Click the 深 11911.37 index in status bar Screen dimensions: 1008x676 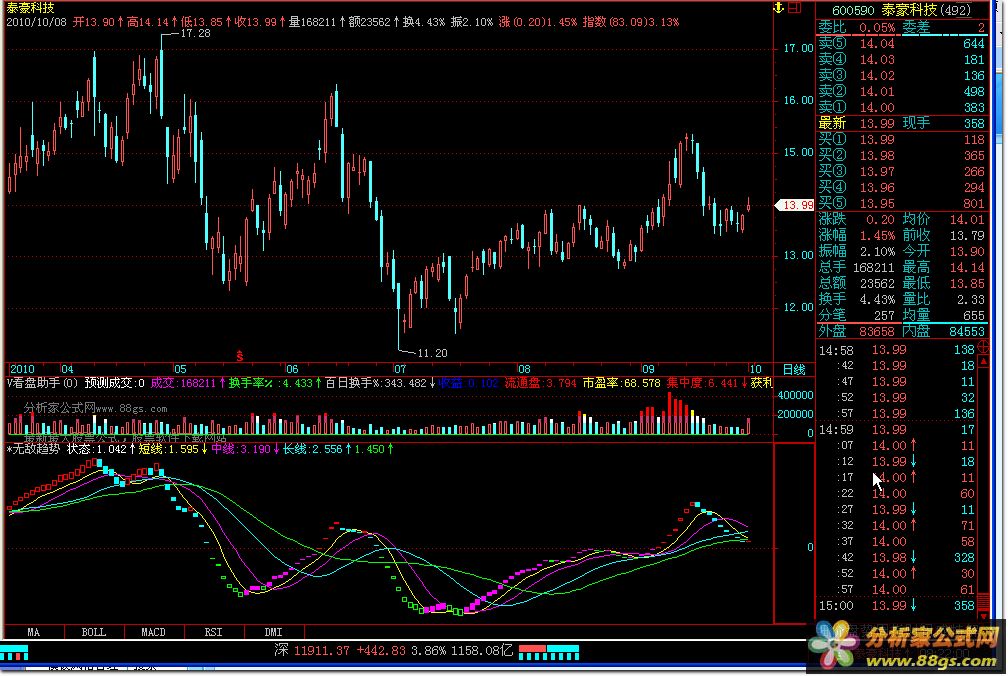point(393,650)
